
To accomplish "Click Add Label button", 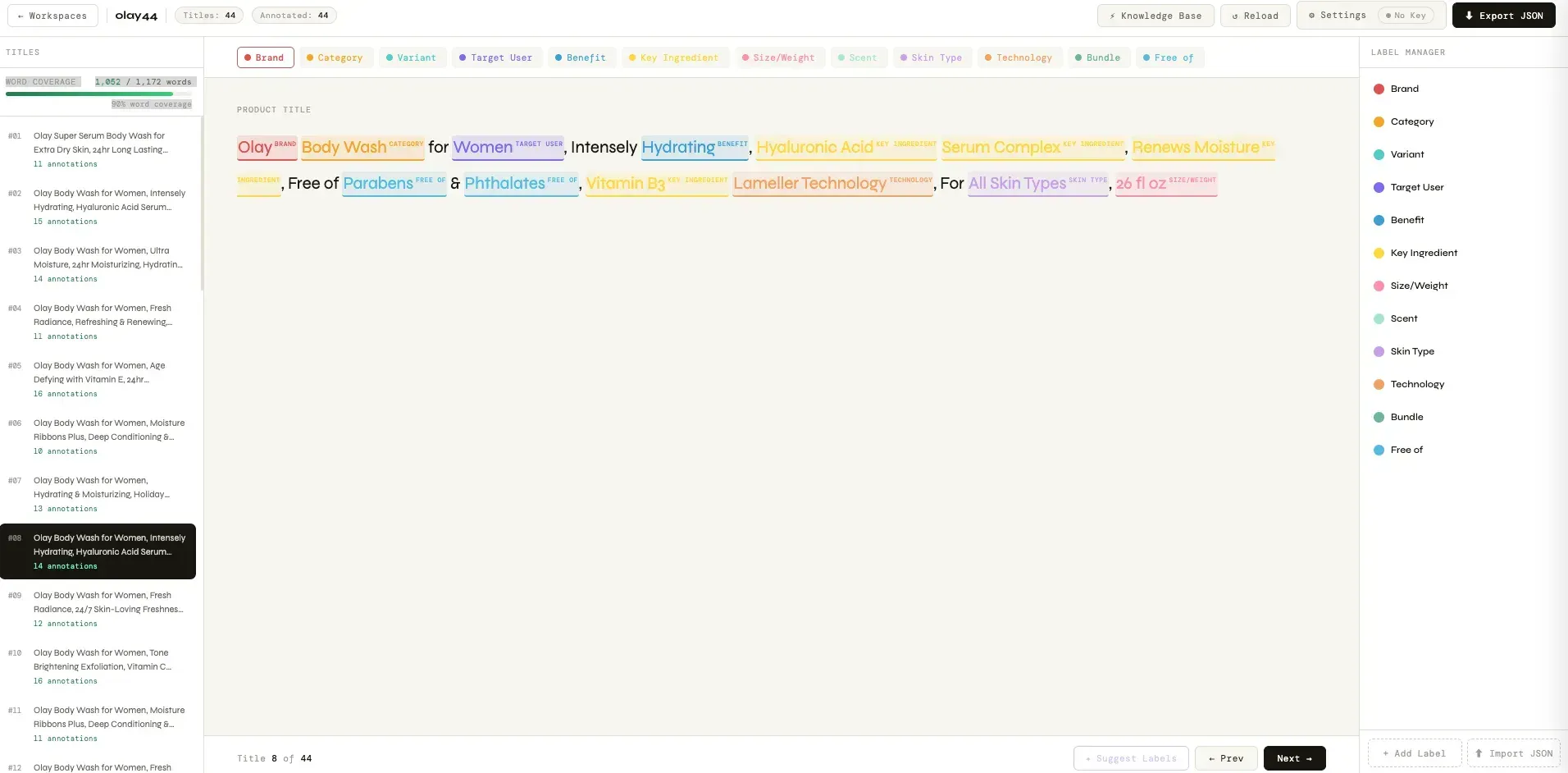I will pos(1415,753).
